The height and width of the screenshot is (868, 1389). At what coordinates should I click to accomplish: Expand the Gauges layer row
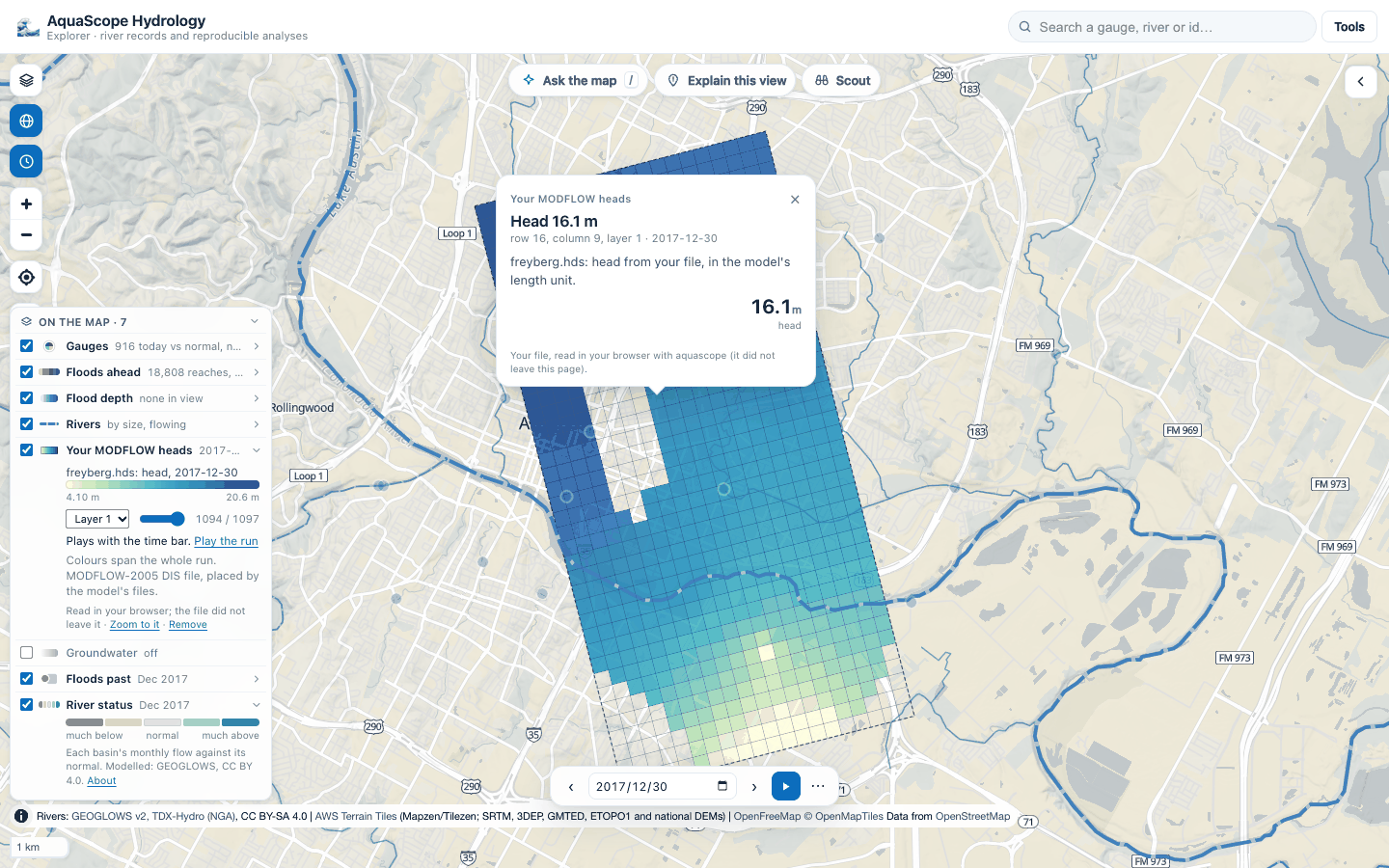(x=257, y=346)
